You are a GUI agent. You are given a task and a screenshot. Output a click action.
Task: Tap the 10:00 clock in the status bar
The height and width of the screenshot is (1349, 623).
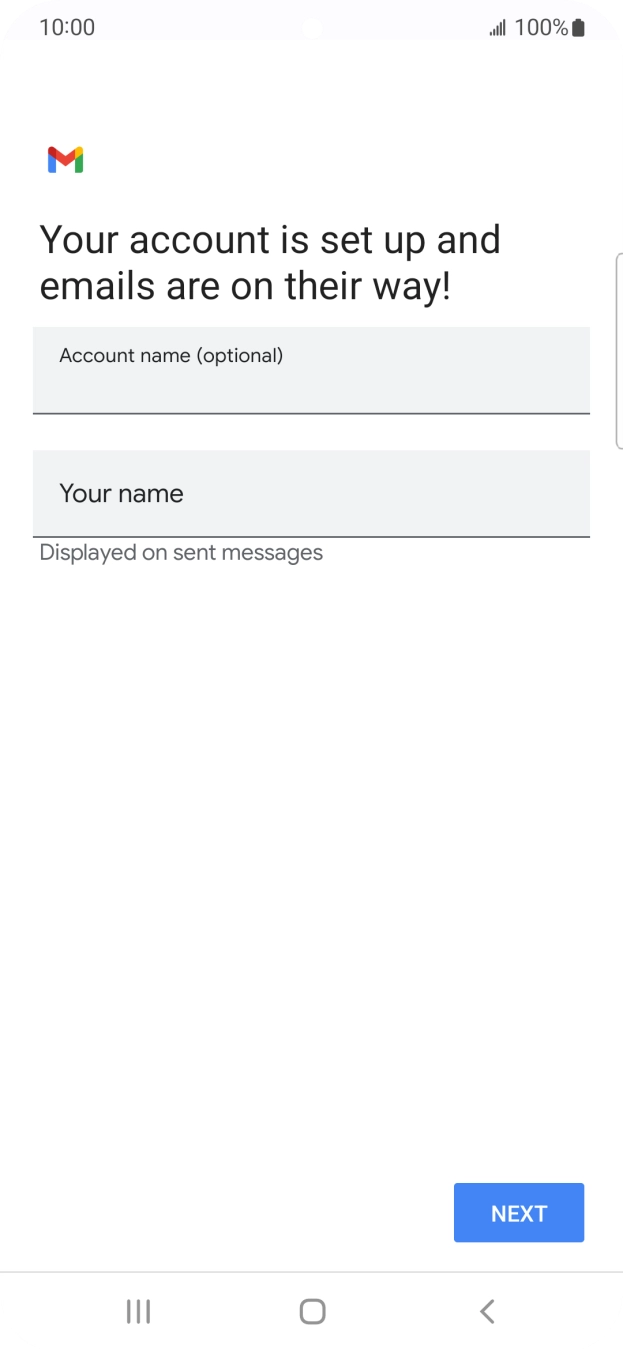pyautogui.click(x=67, y=27)
